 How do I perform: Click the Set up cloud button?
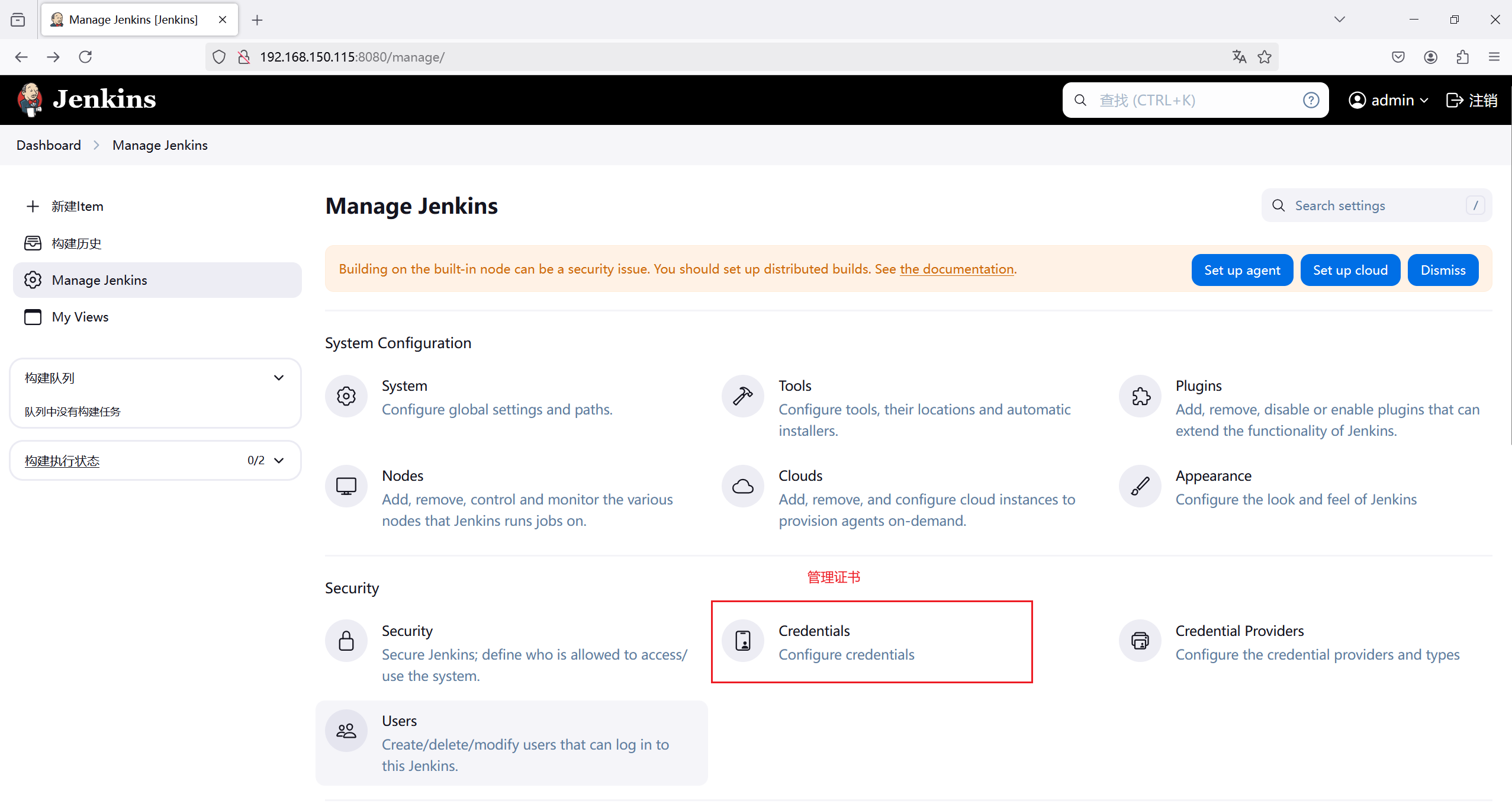tap(1350, 270)
